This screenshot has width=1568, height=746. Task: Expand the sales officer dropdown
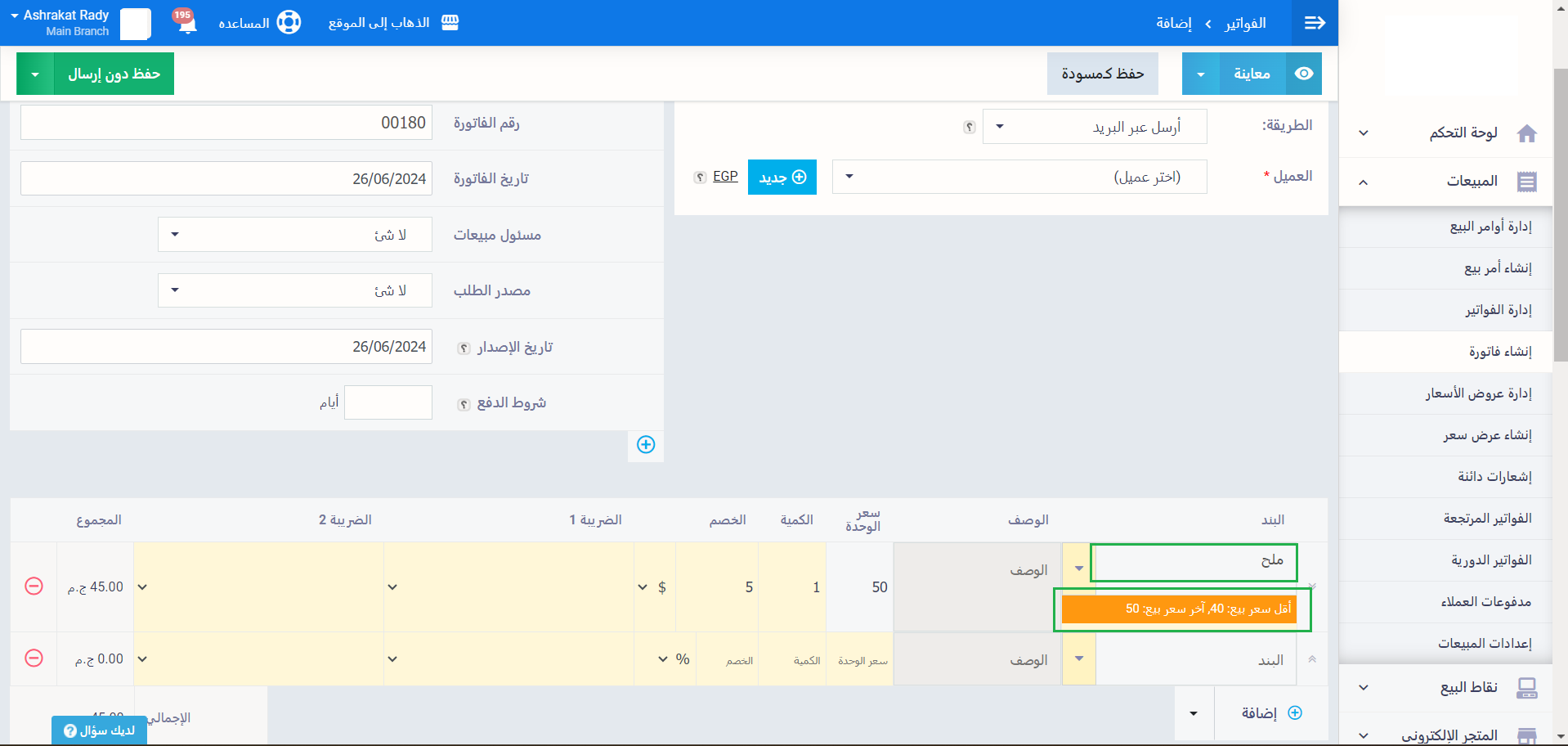(294, 235)
